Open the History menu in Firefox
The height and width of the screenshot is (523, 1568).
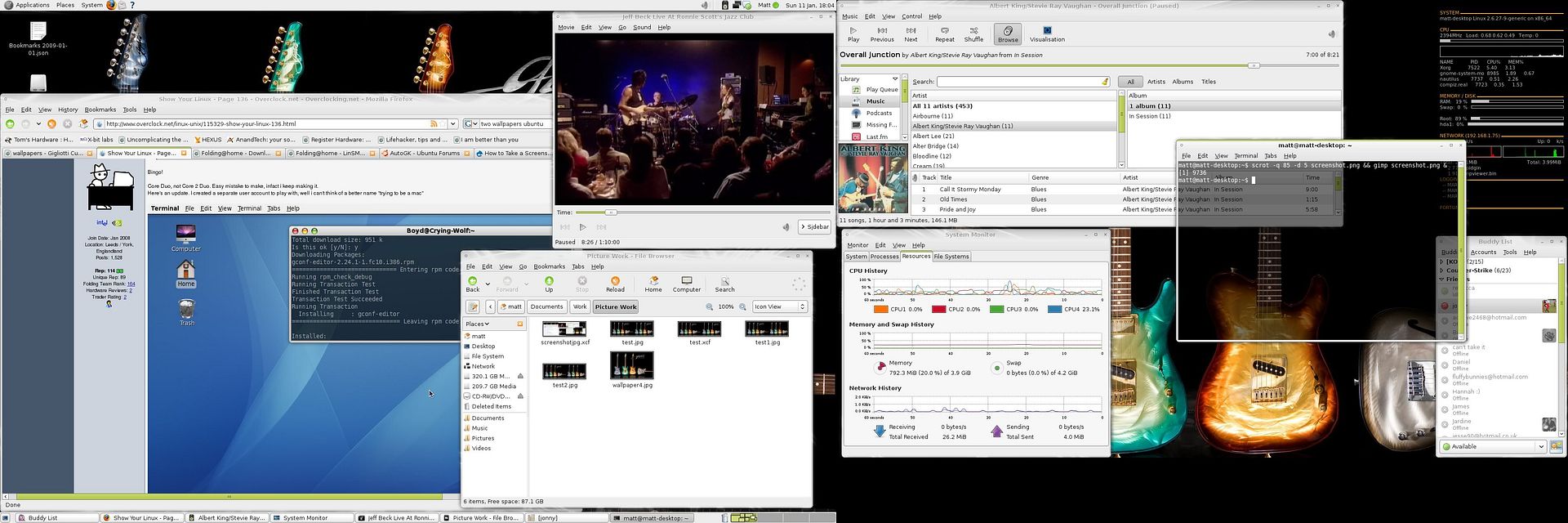(x=68, y=110)
